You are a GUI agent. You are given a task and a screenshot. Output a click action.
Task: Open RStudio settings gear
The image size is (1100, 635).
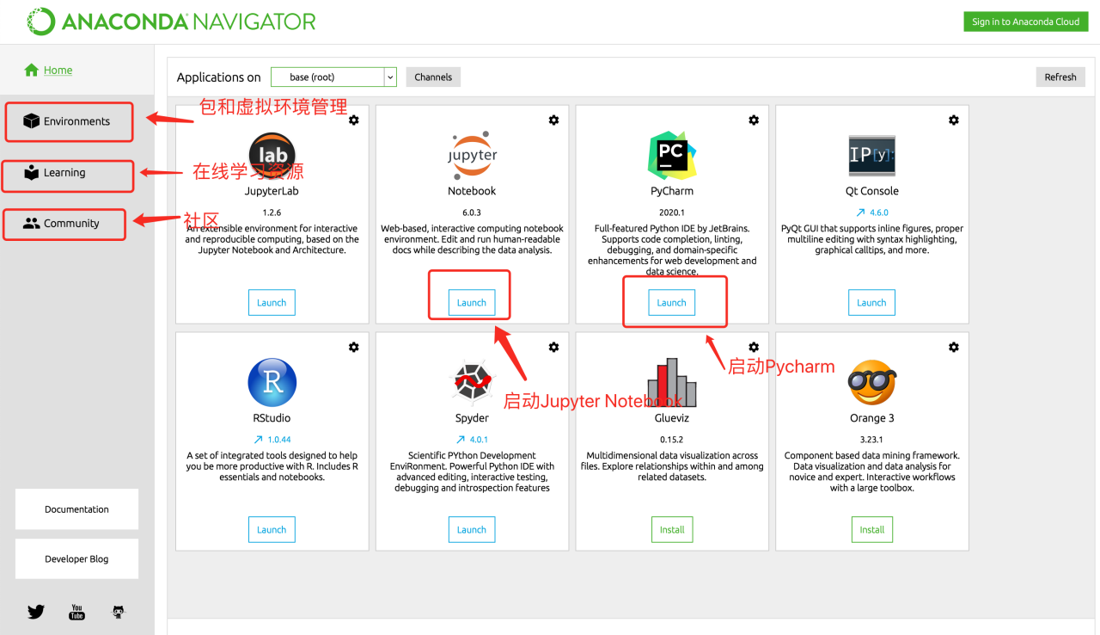(354, 347)
